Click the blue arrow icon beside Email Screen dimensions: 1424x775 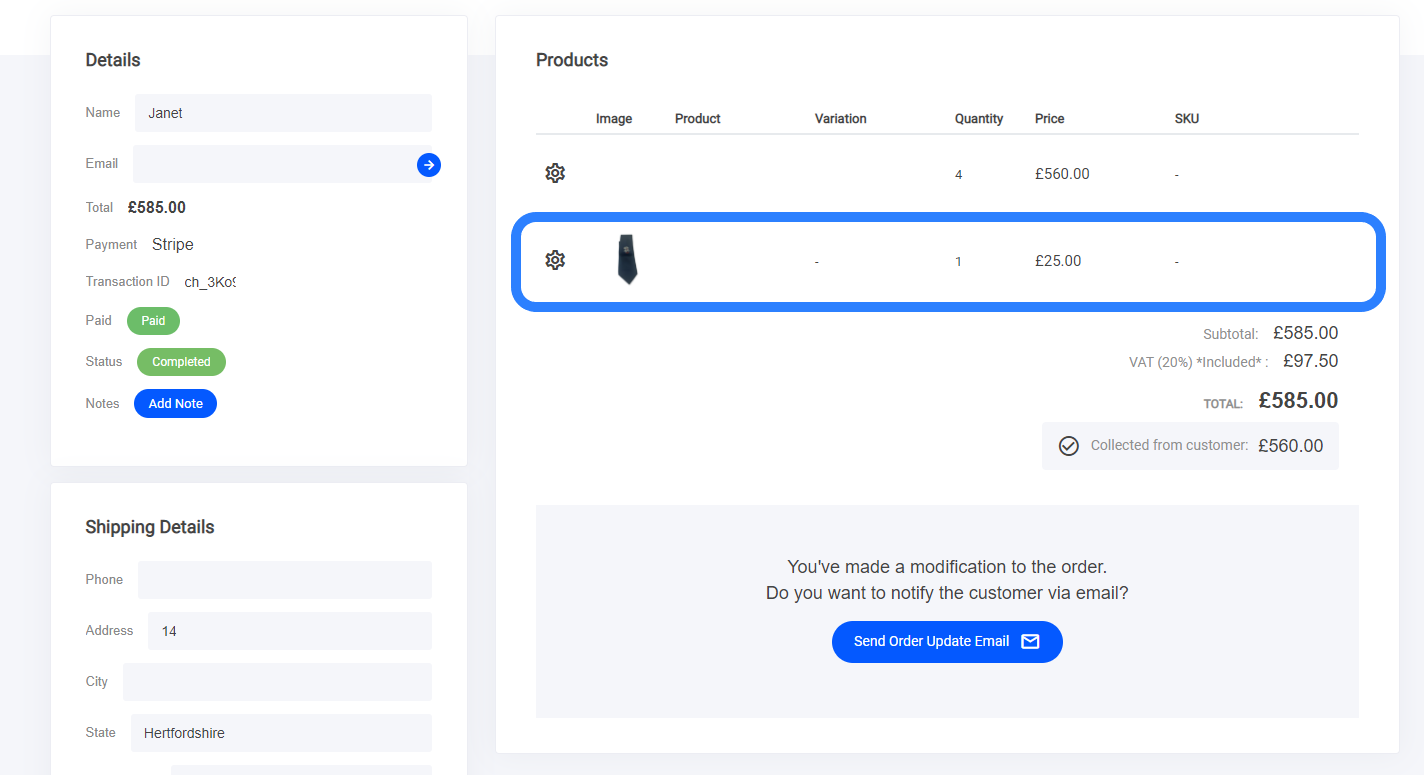(429, 165)
